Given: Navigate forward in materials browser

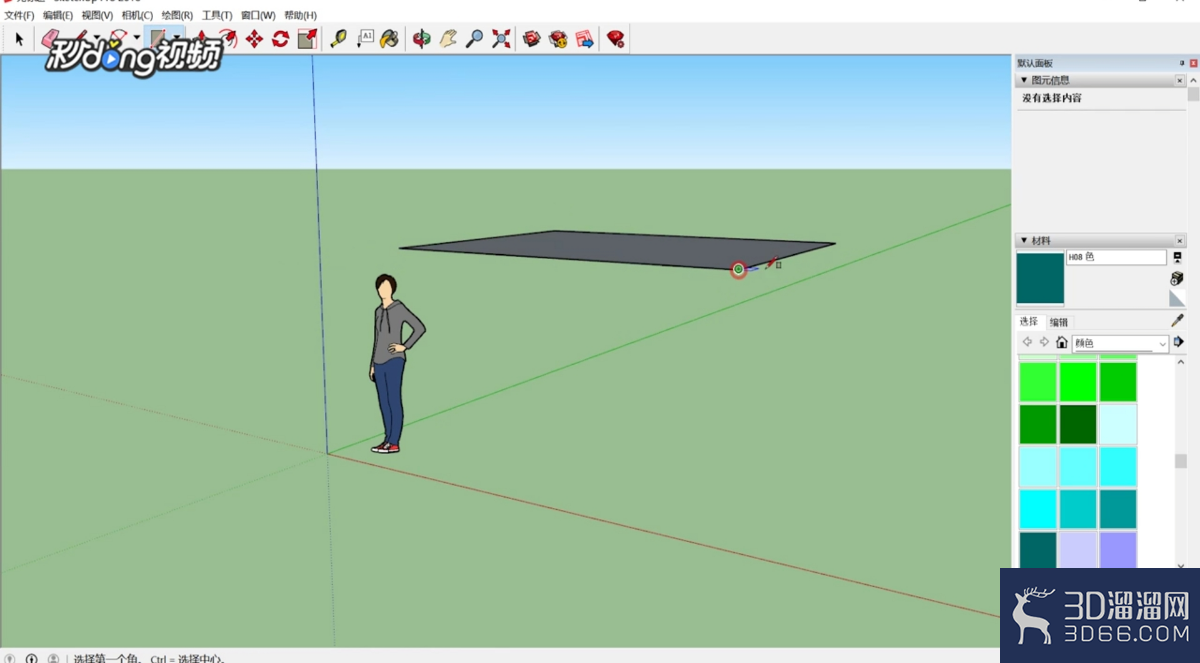Looking at the screenshot, I should 1044,343.
